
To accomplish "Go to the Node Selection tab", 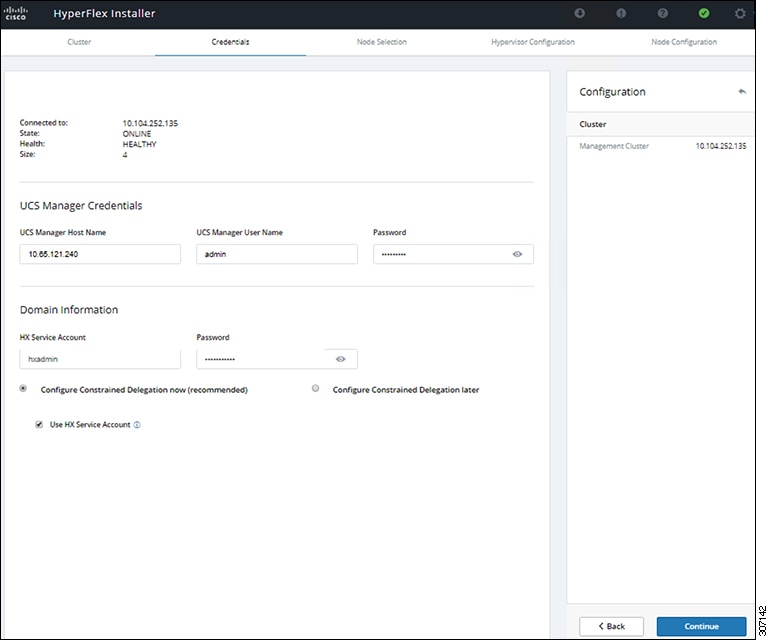I will tap(381, 42).
